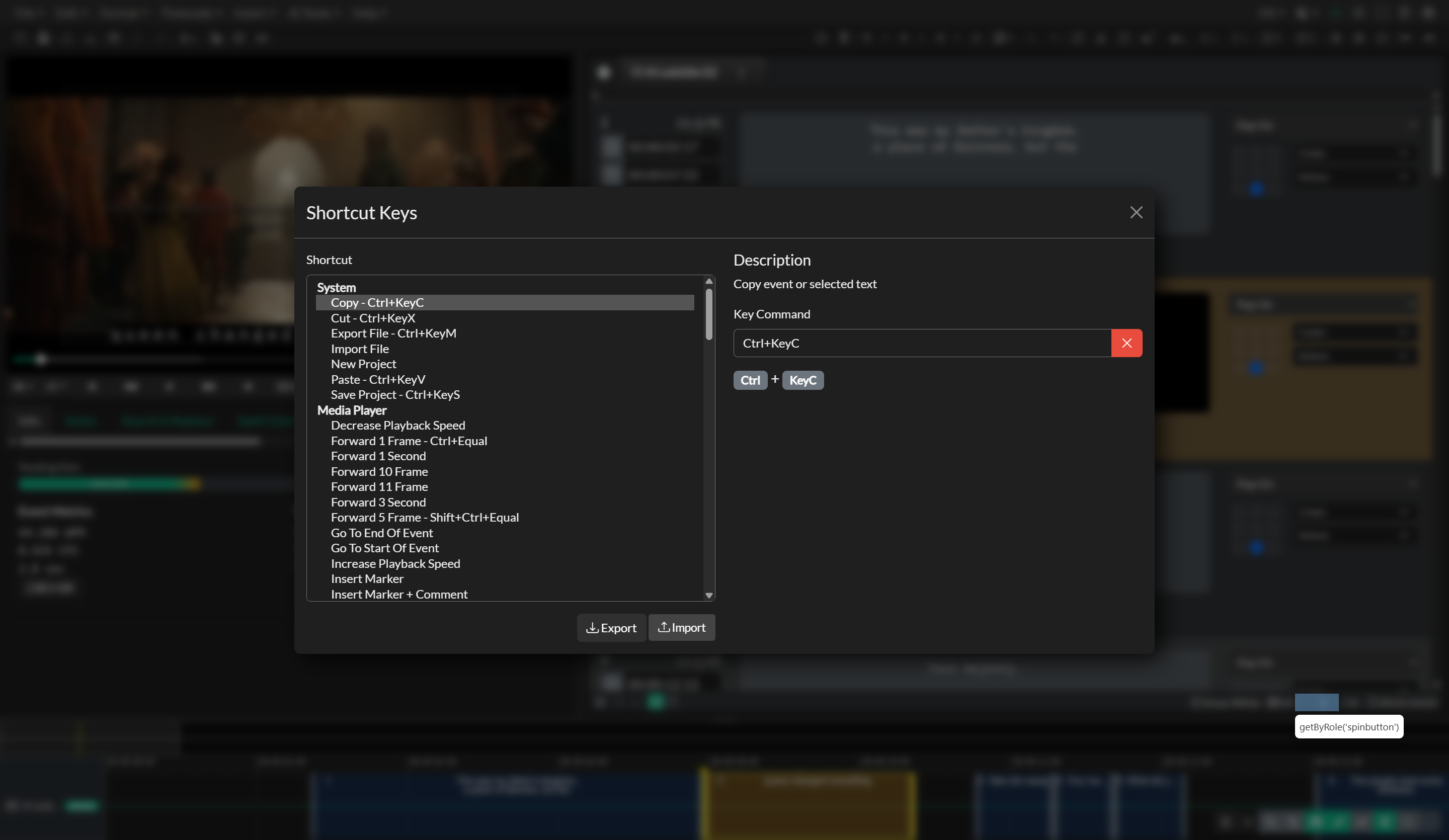Select the Copy - Ctrl+KeyC shortcut
1449x840 pixels.
pyautogui.click(x=505, y=302)
